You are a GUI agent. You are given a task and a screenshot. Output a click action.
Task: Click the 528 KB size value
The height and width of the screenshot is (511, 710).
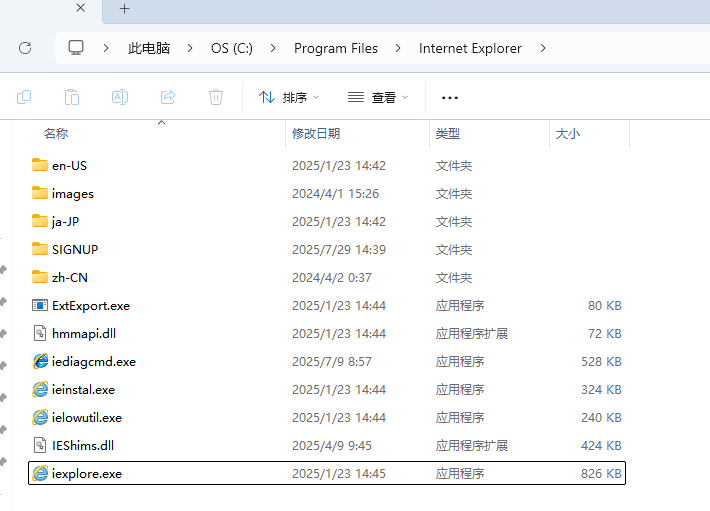click(x=601, y=362)
